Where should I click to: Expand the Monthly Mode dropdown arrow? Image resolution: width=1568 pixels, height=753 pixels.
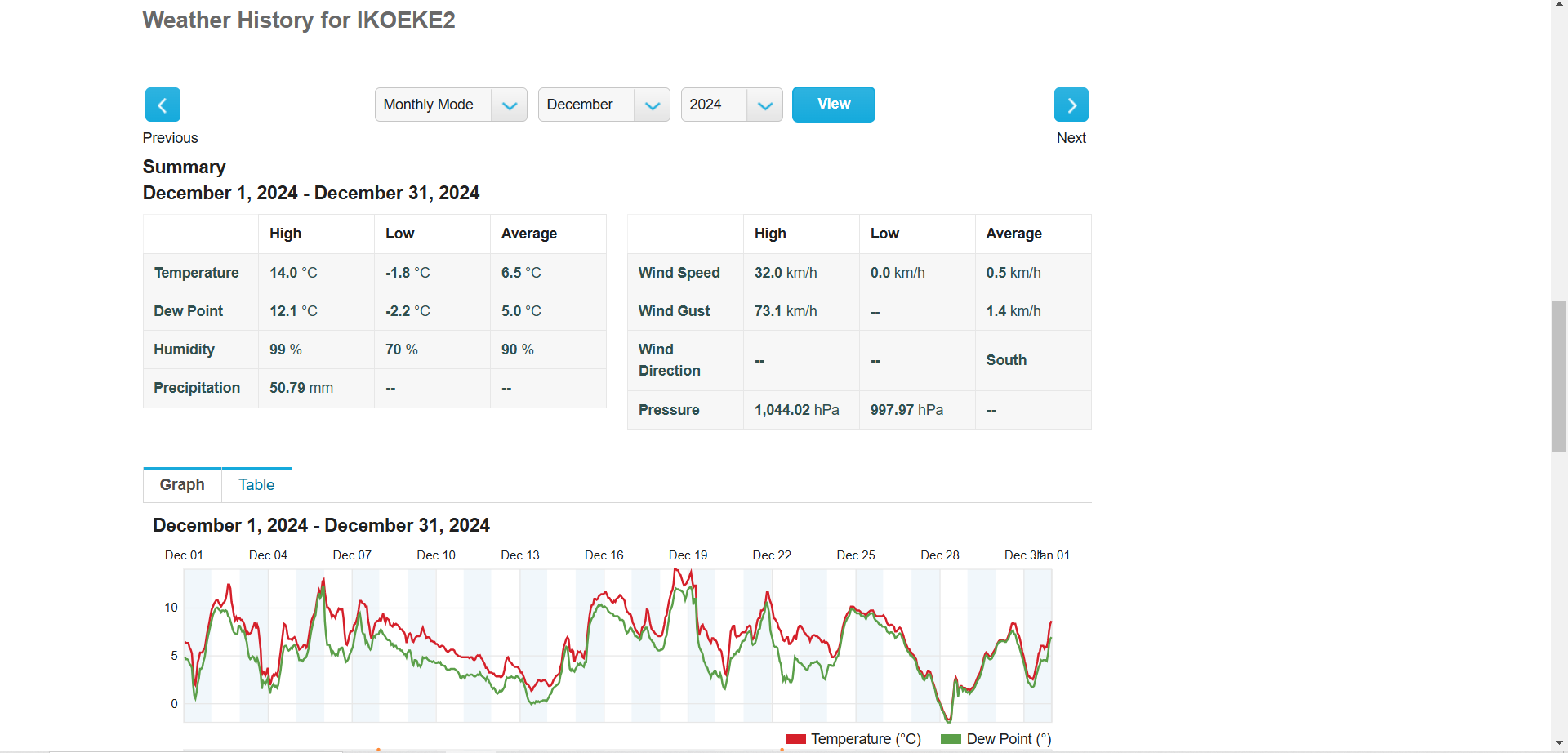509,105
